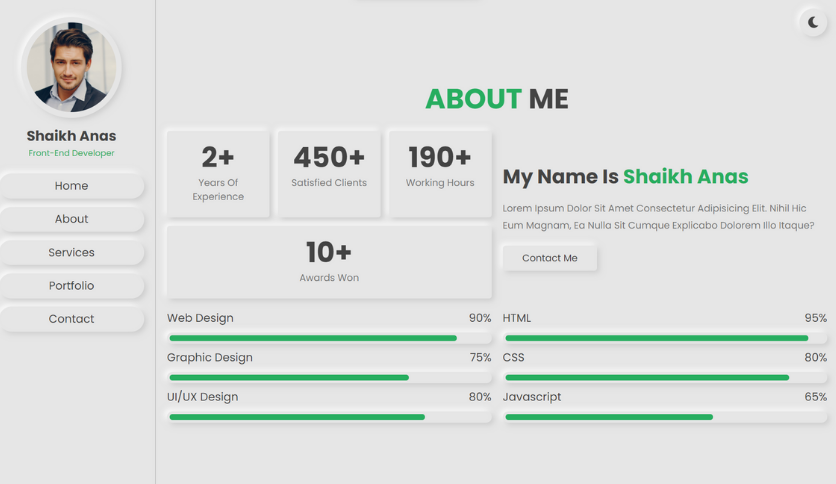The width and height of the screenshot is (836, 484).
Task: Click the profile photo of Shaikh Anas
Action: tap(71, 67)
